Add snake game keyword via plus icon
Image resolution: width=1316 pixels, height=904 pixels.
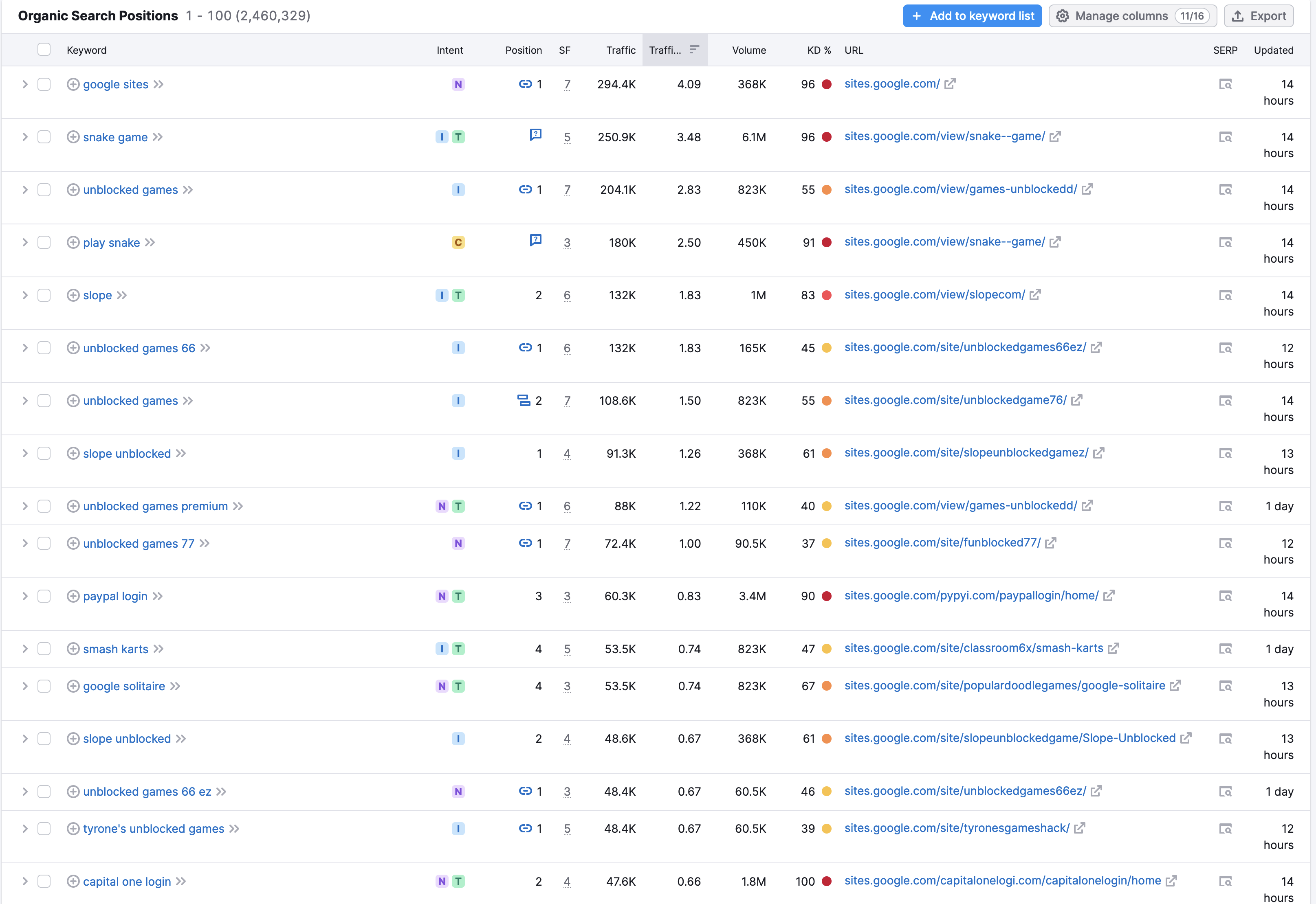tap(73, 137)
